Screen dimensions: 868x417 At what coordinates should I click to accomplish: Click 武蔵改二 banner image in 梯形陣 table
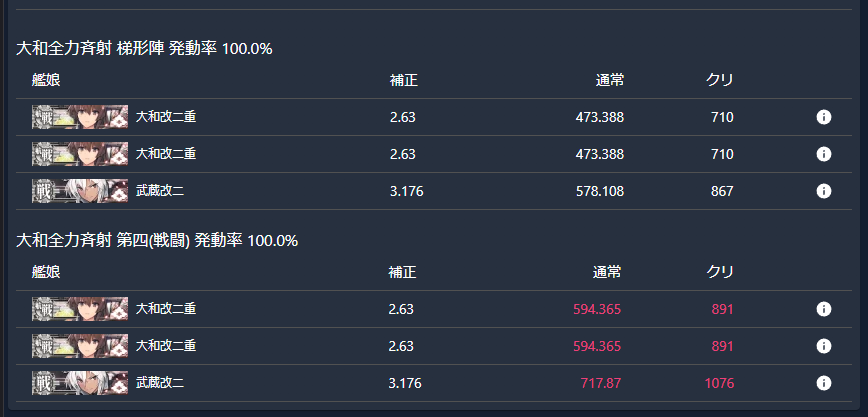tap(80, 191)
